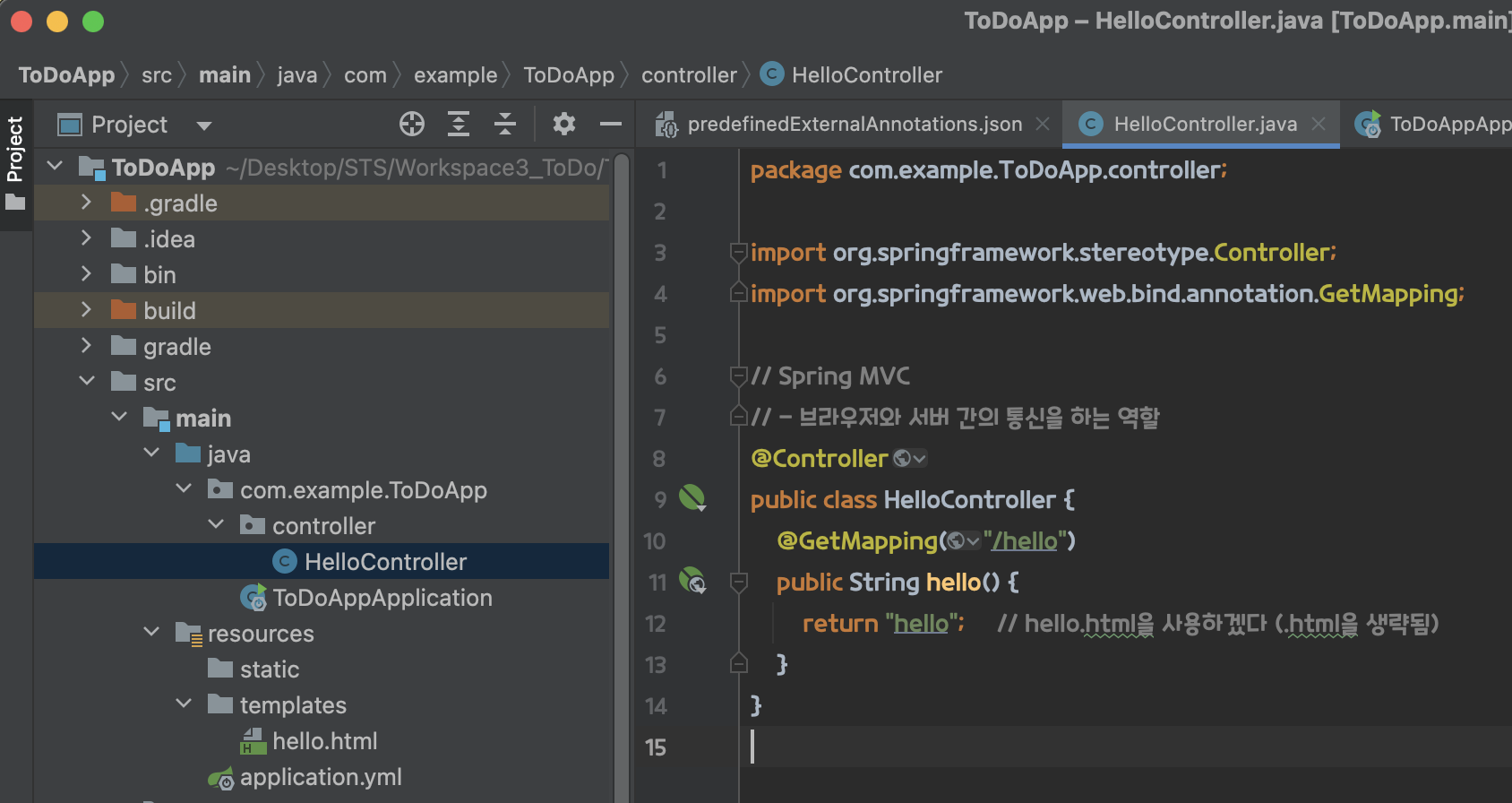The width and height of the screenshot is (1512, 803).
Task: Click the HelloController class icon in the tree
Action: pyautogui.click(x=285, y=561)
